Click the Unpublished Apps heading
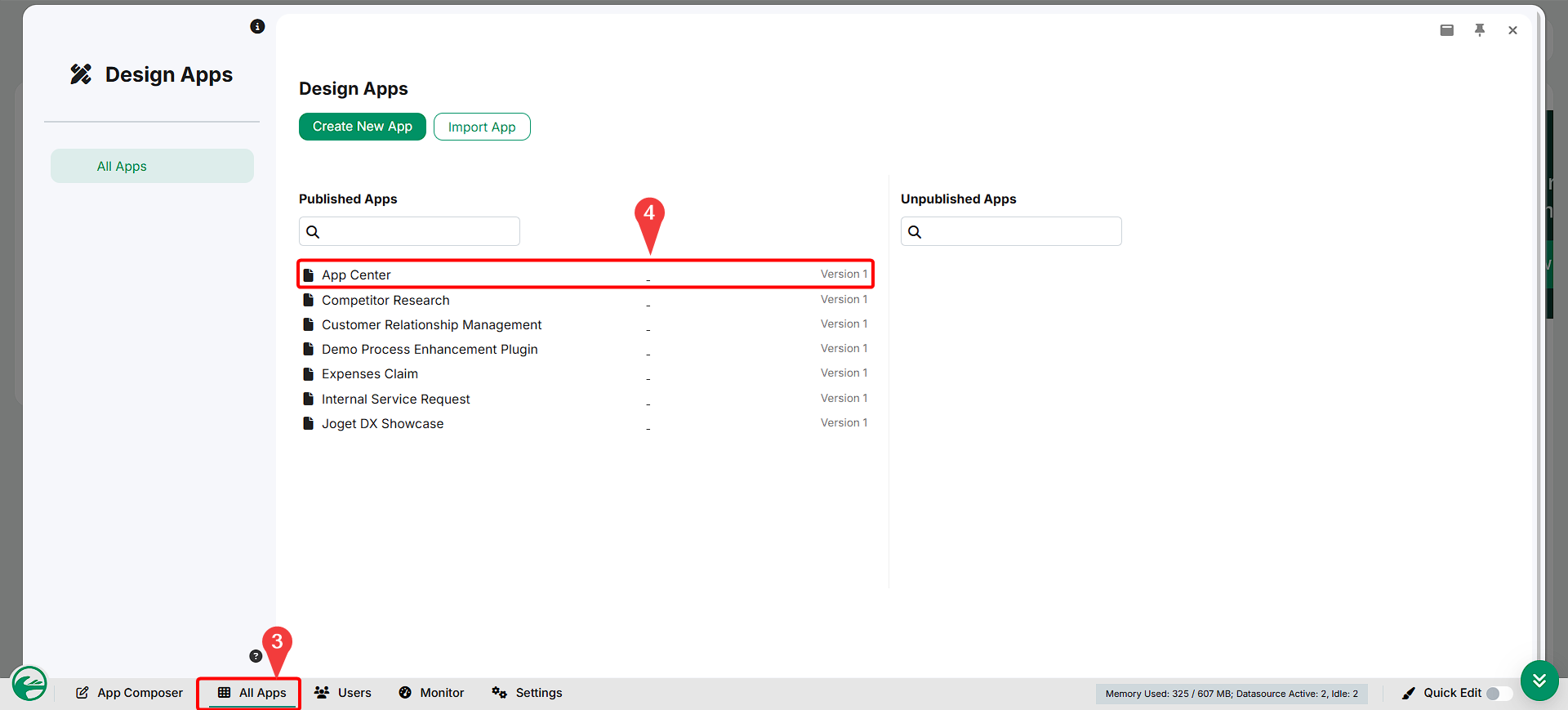The height and width of the screenshot is (710, 1568). click(959, 199)
